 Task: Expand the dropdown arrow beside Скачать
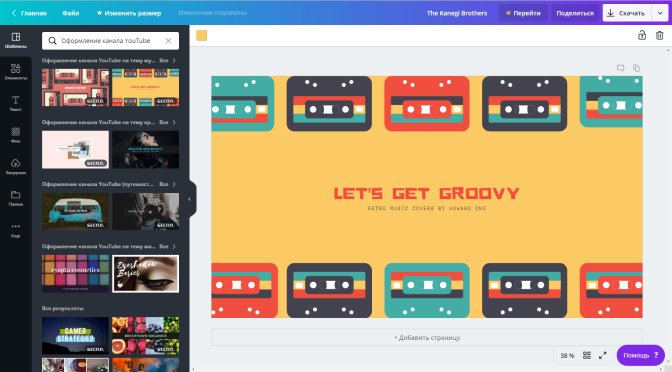tap(660, 13)
